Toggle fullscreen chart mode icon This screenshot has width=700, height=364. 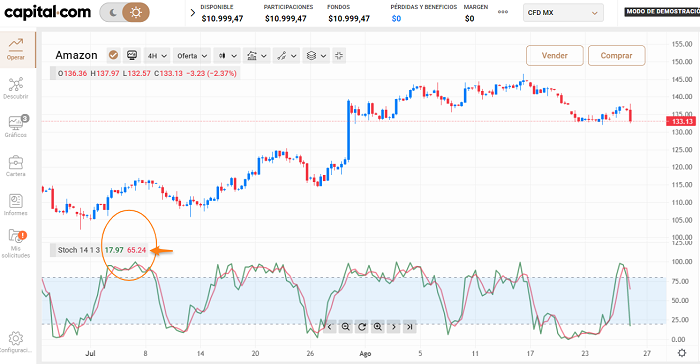coord(339,56)
